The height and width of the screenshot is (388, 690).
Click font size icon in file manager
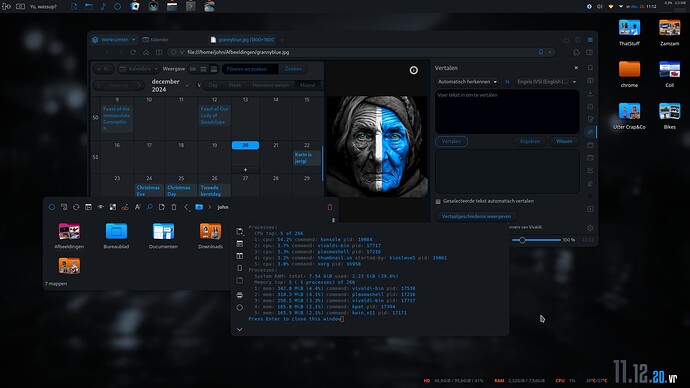pyautogui.click(x=137, y=207)
